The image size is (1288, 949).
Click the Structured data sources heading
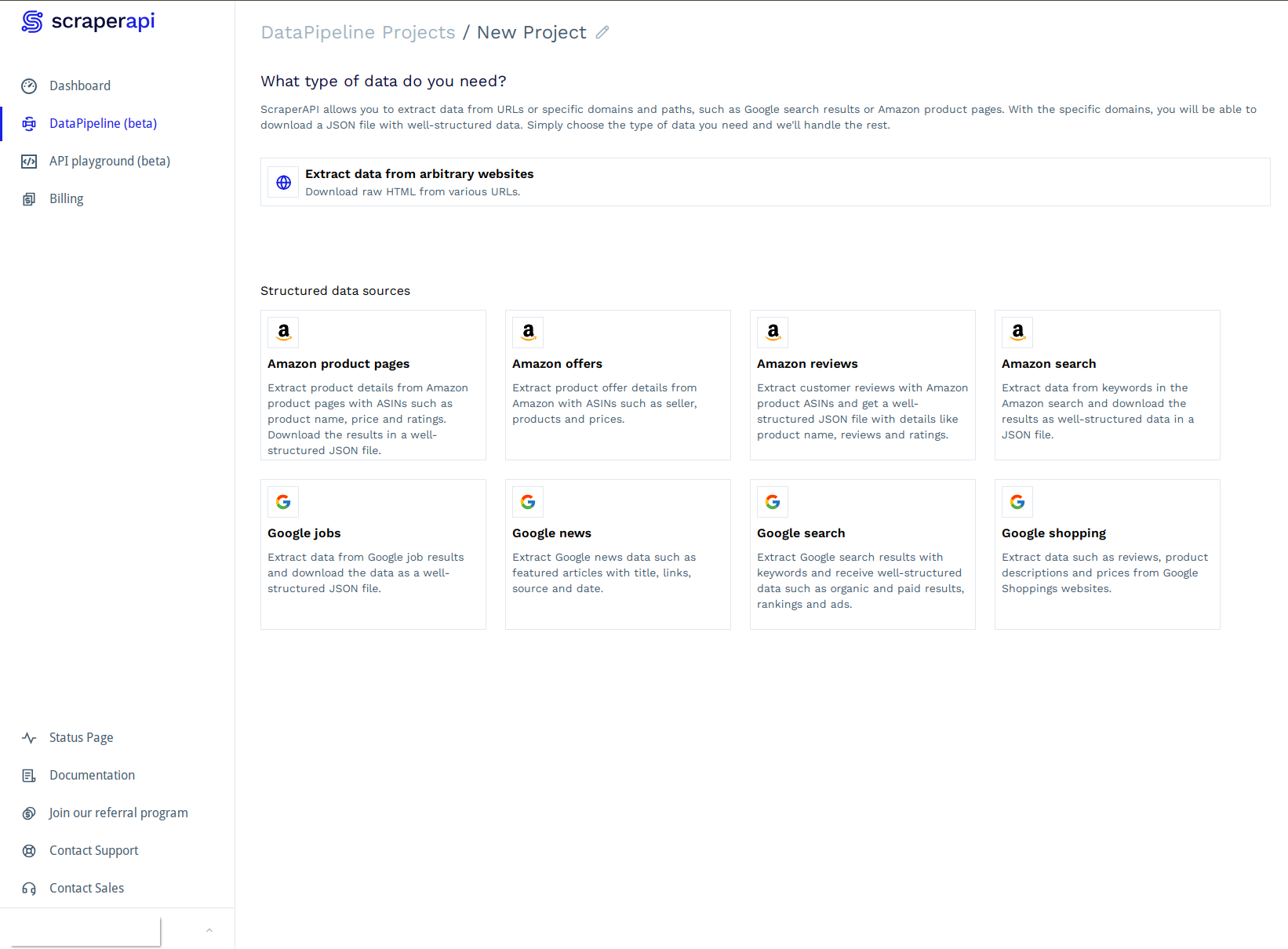point(335,291)
